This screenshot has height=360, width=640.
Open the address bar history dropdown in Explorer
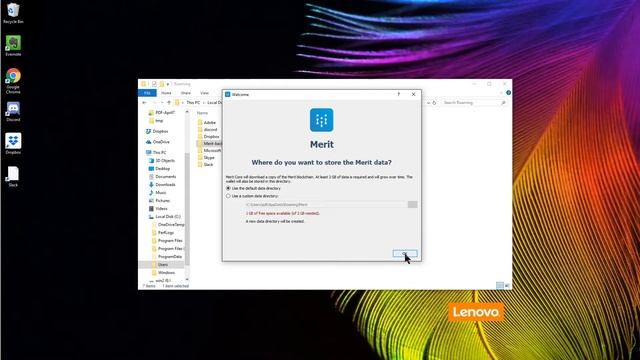tap(428, 103)
